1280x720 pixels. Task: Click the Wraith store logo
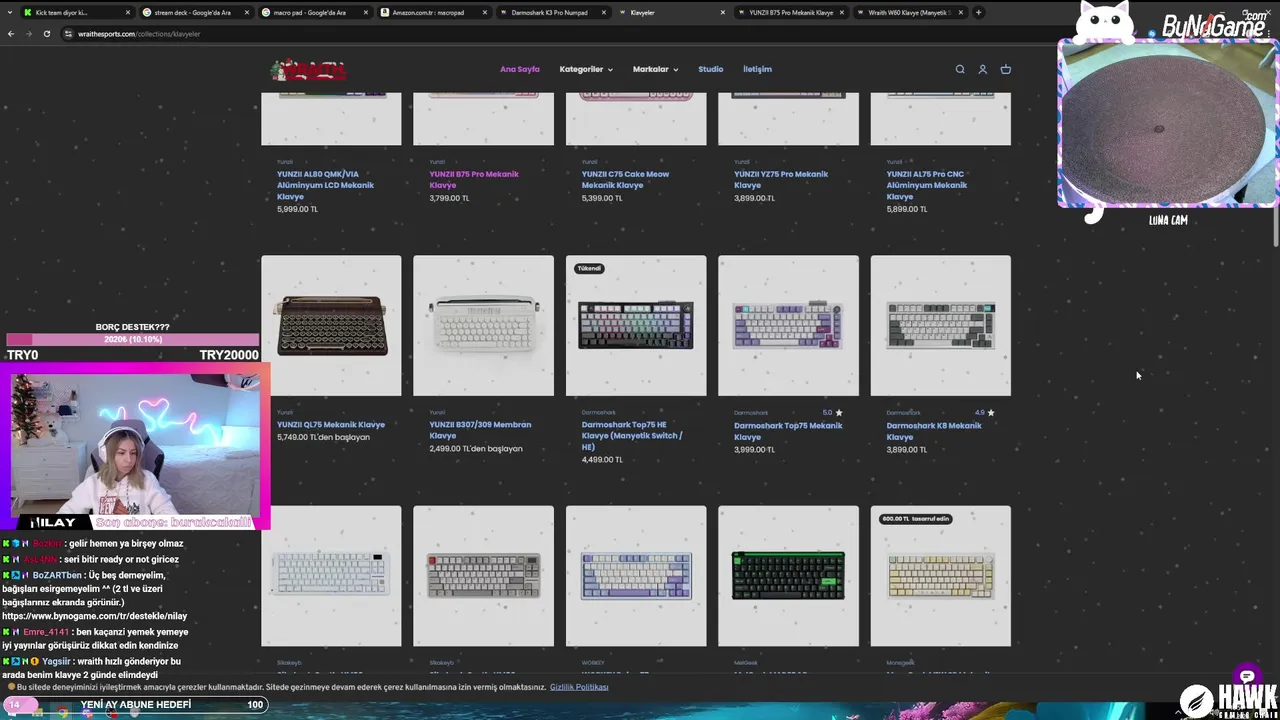pos(308,70)
